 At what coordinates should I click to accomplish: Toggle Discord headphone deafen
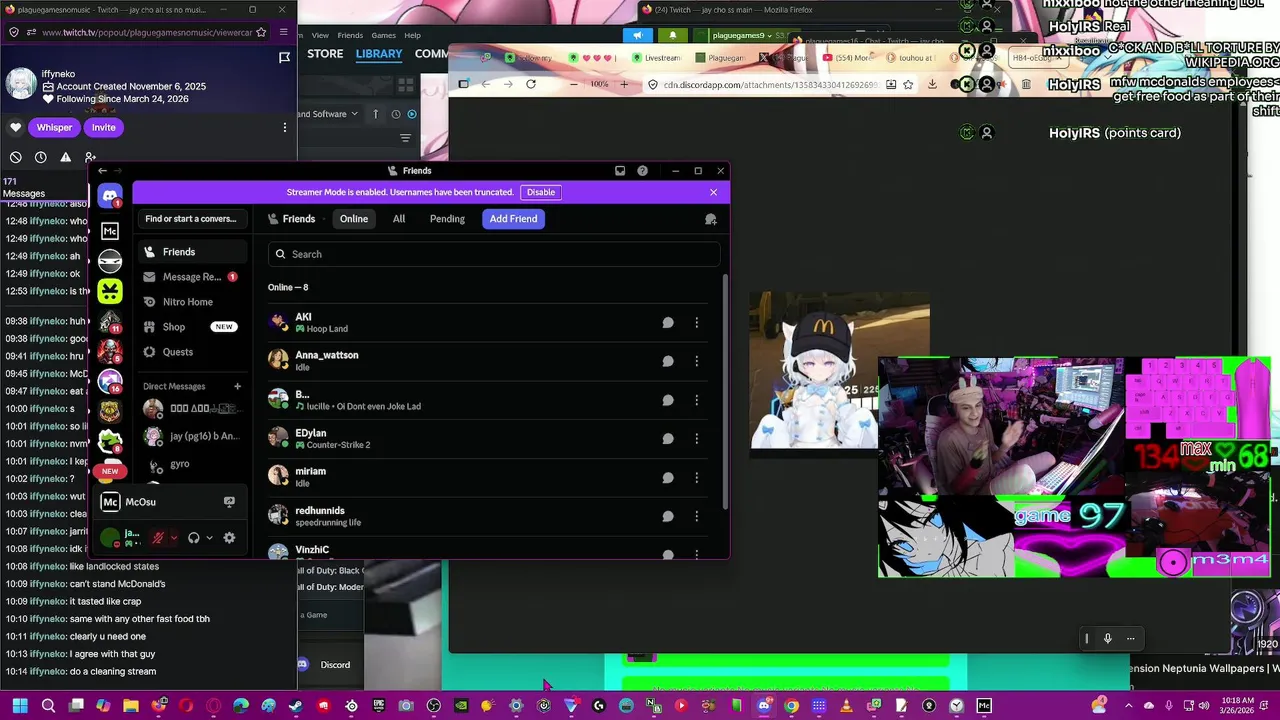click(x=194, y=538)
